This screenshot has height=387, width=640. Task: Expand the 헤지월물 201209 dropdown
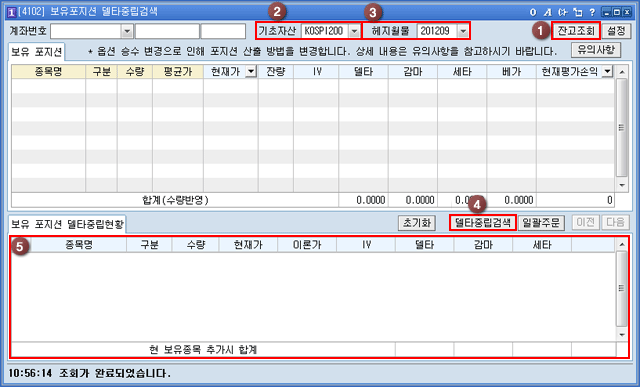point(462,31)
